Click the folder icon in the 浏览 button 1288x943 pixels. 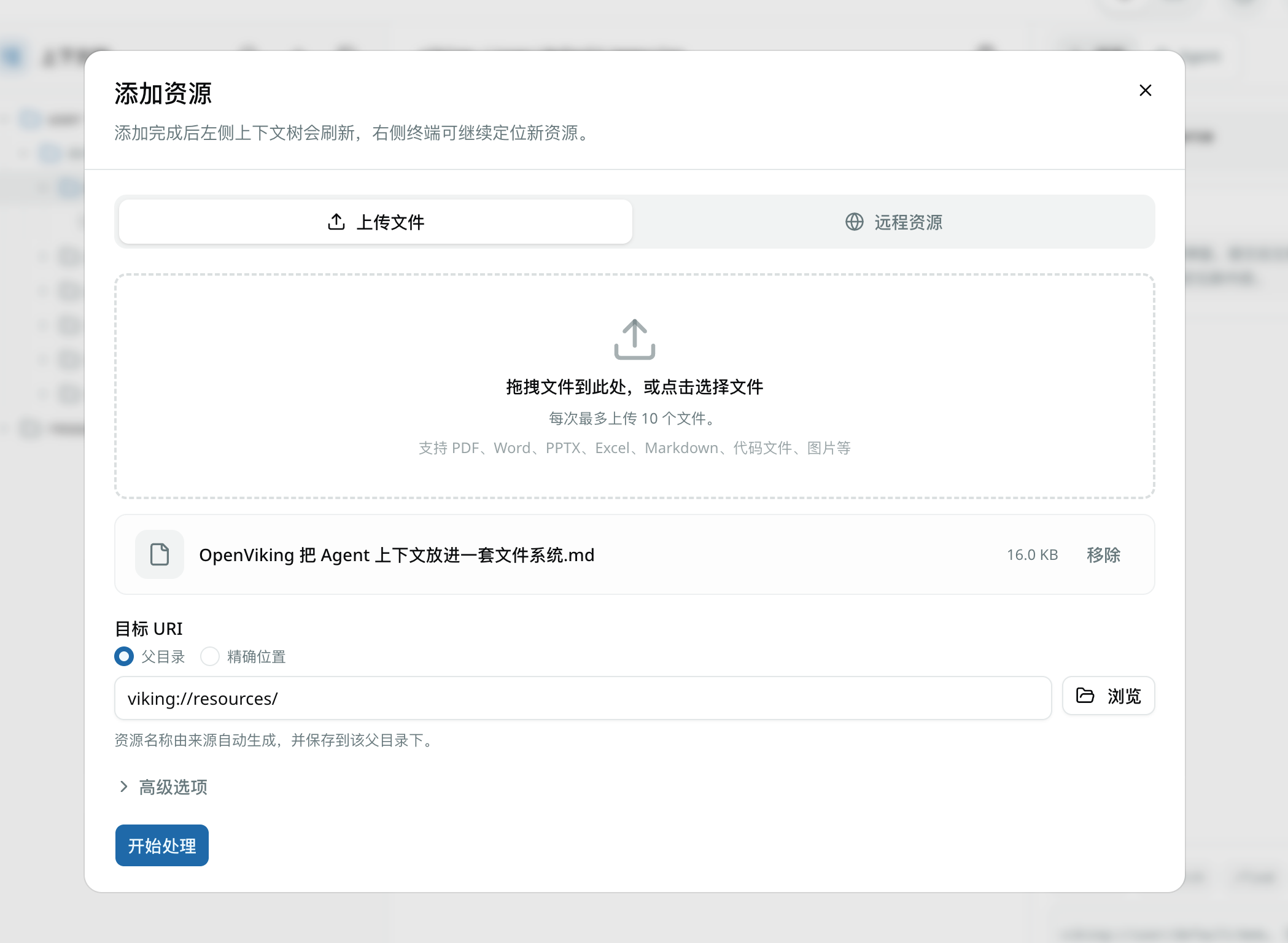coord(1085,696)
